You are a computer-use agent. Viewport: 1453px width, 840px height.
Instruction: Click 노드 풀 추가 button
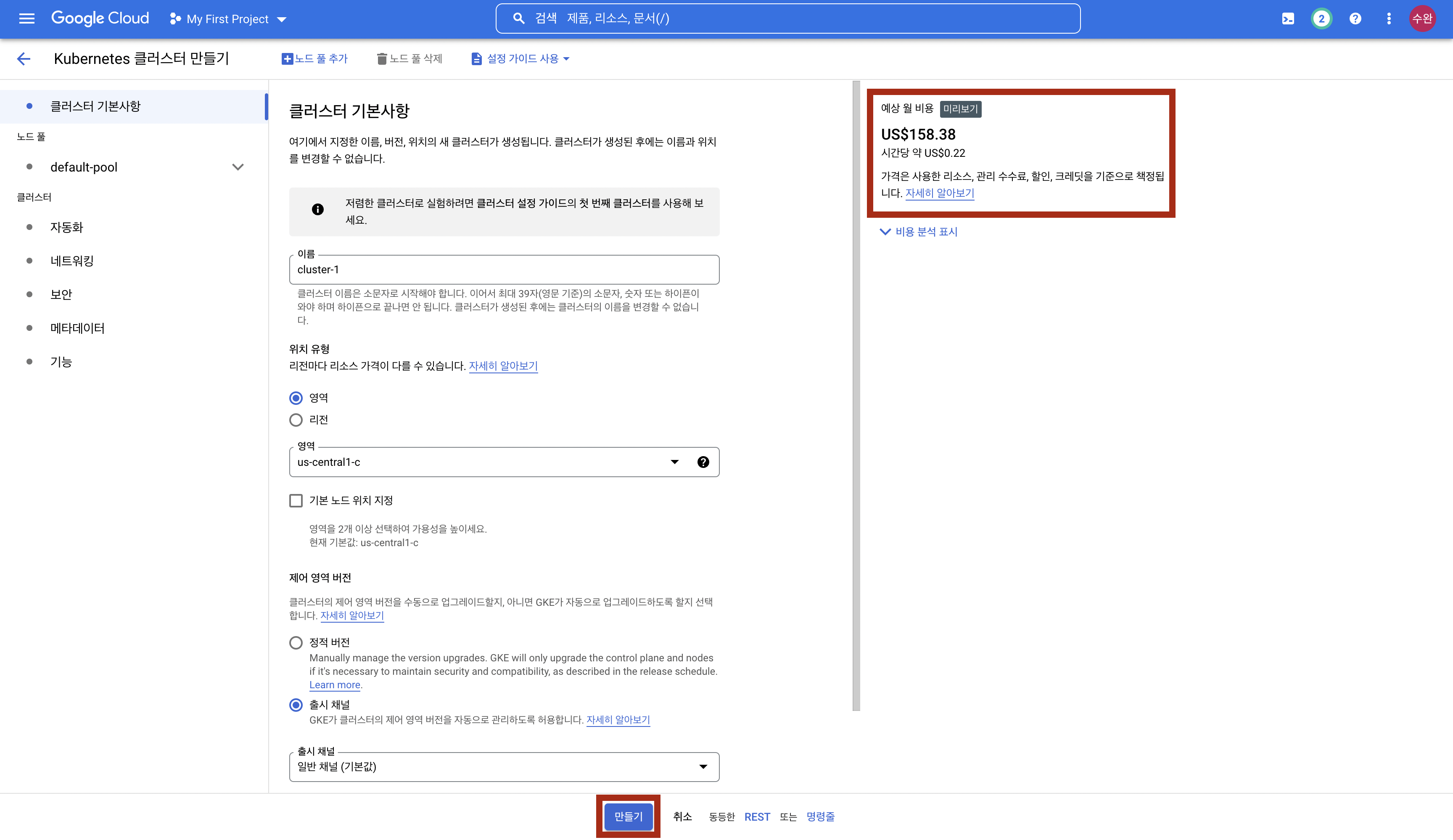315,58
